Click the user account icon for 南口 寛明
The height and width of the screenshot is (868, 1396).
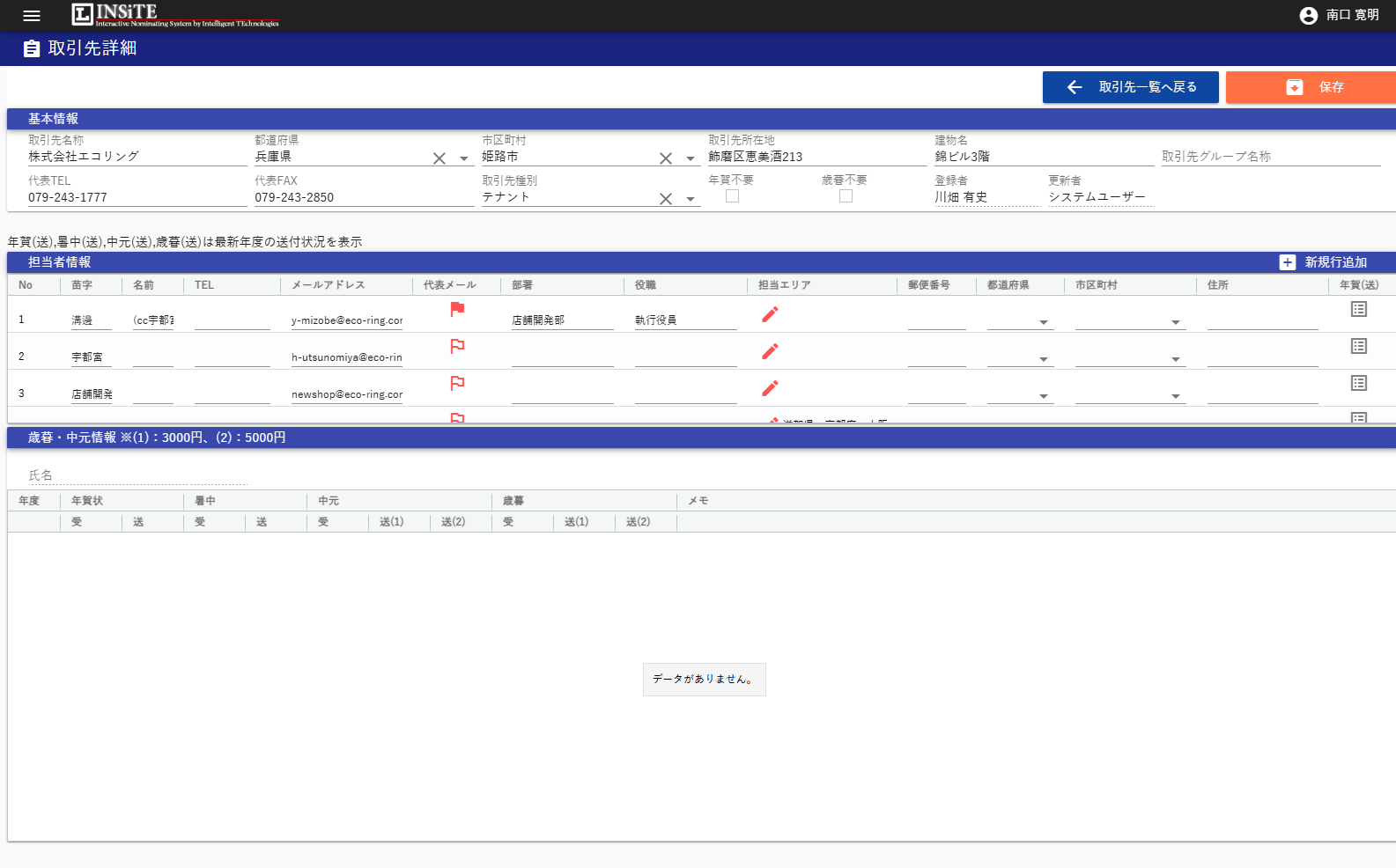click(1308, 16)
